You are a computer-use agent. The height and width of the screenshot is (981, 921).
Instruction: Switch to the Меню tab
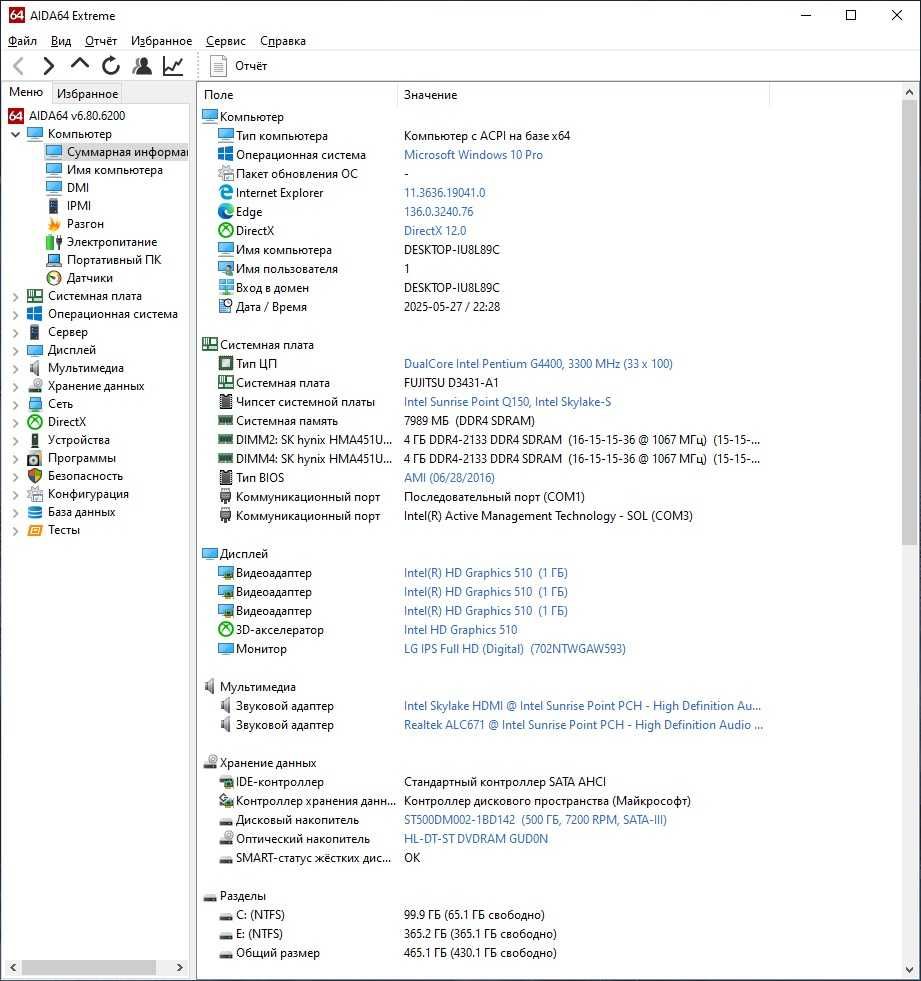tap(26, 92)
